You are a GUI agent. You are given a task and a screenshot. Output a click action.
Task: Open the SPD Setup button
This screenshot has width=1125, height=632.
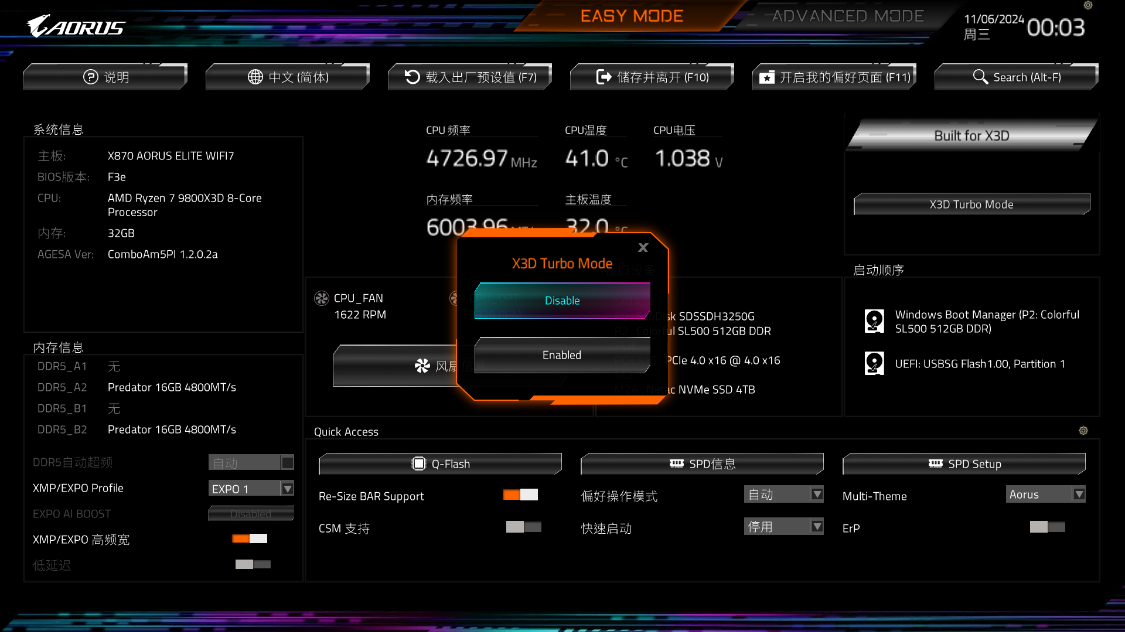(964, 463)
